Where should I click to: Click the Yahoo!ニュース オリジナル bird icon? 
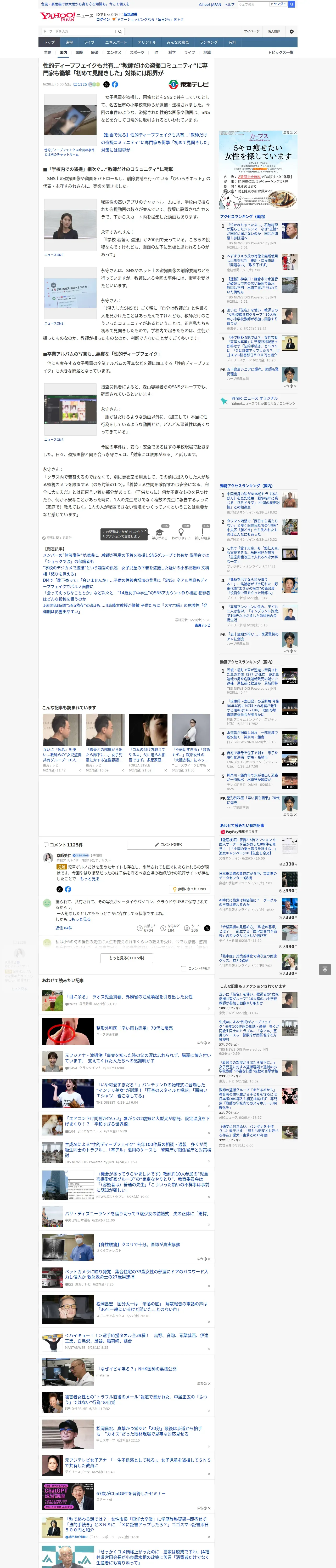(224, 401)
